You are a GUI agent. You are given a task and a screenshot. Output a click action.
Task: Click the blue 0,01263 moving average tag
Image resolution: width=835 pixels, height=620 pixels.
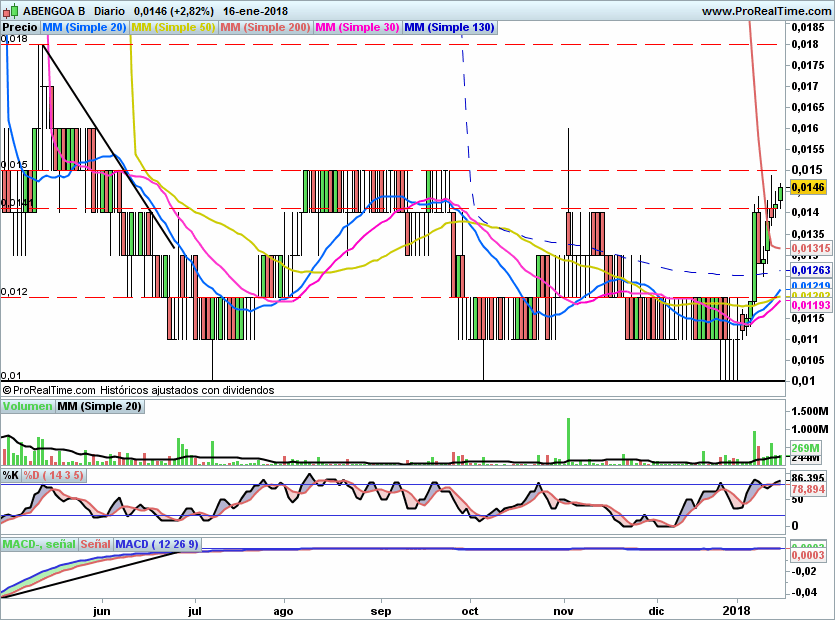[811, 270]
